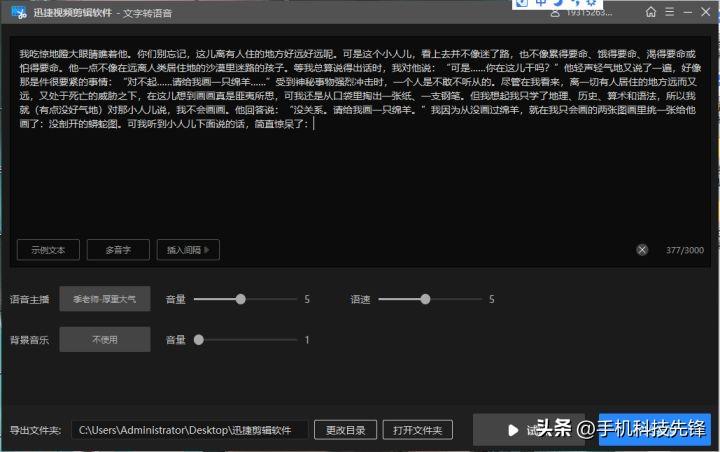Screen dimensions: 720x452
Task: Adjust the 语速 speech speed slider
Action: tap(425, 299)
